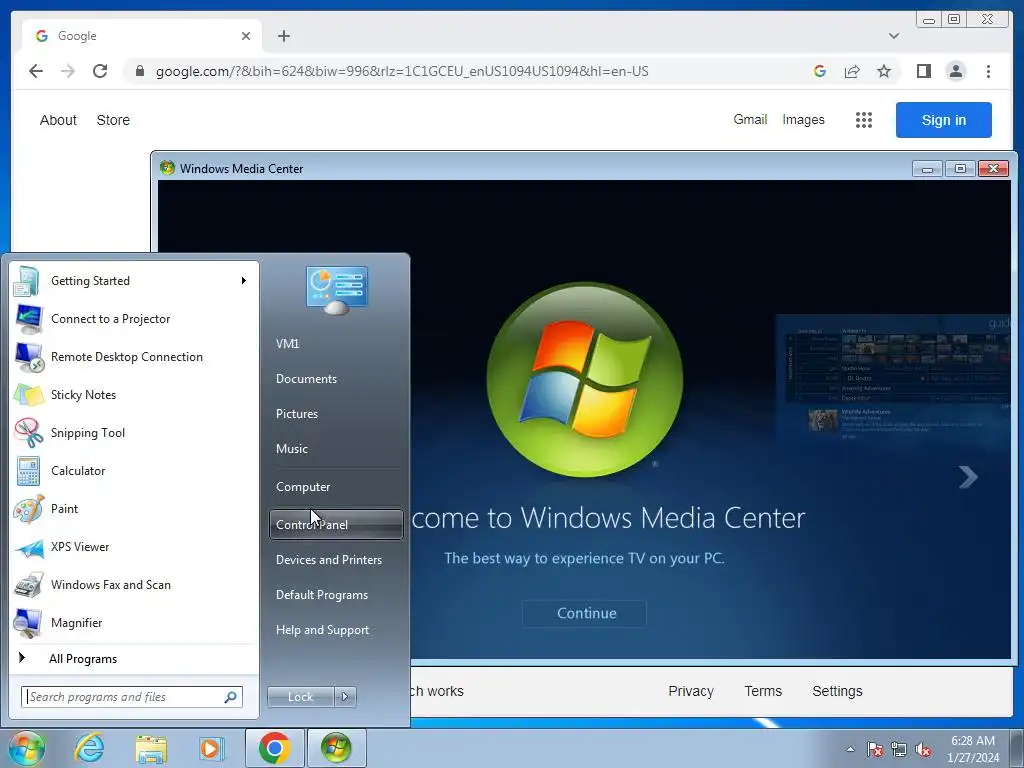
Task: Open Windows Fax and Scan
Action: click(135, 584)
